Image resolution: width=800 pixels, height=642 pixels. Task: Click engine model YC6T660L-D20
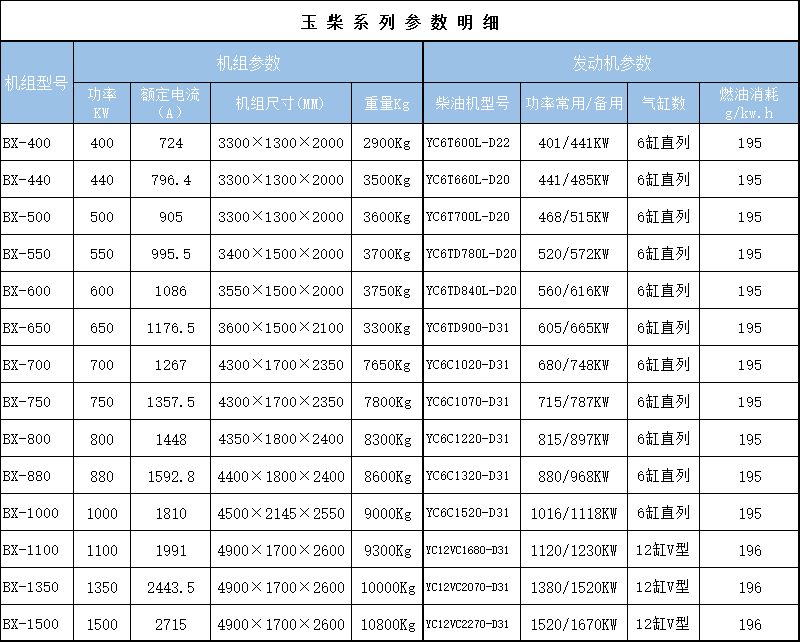[x=468, y=180]
